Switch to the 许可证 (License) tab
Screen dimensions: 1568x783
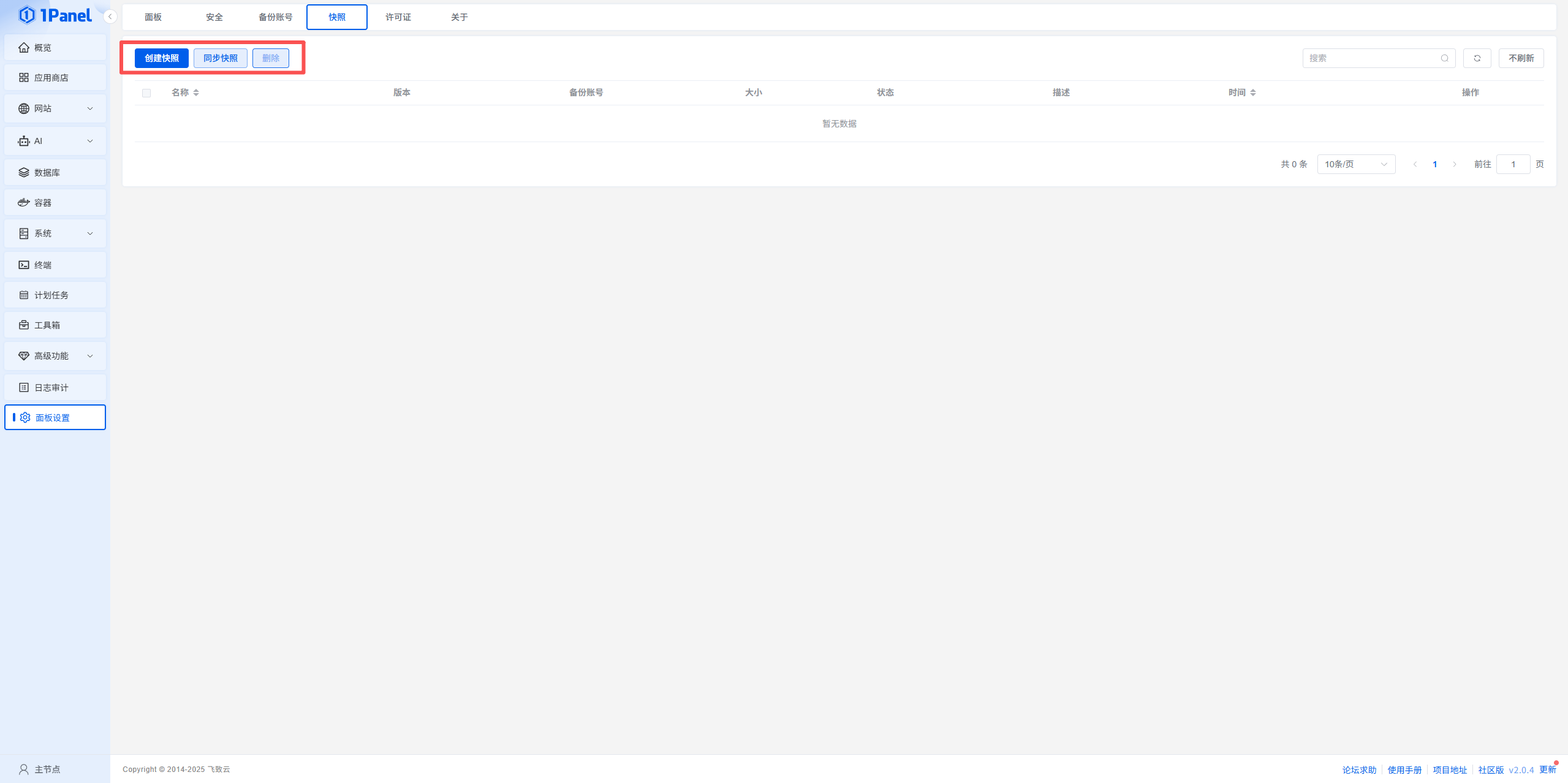pos(398,17)
